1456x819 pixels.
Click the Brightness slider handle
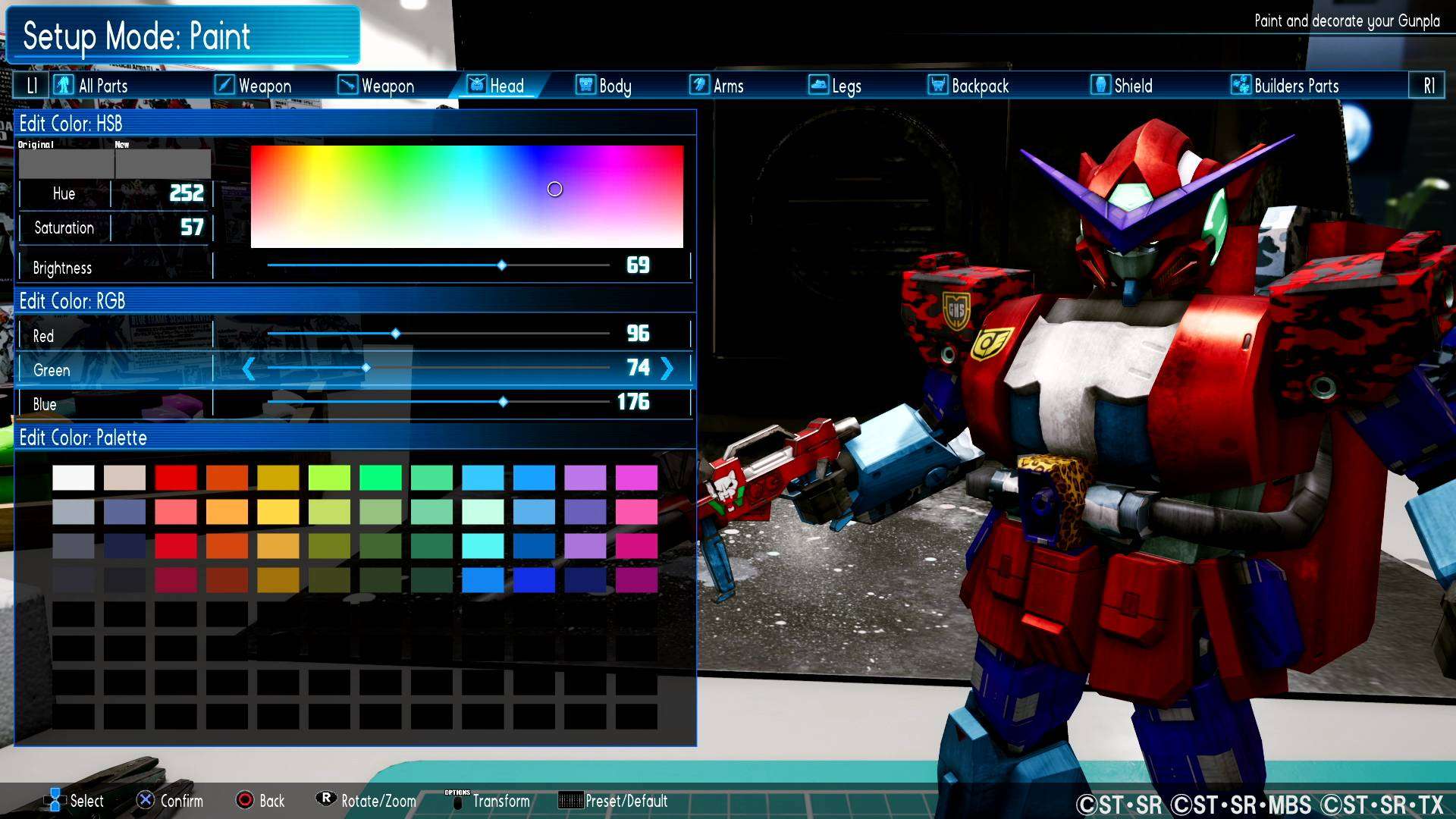point(502,265)
